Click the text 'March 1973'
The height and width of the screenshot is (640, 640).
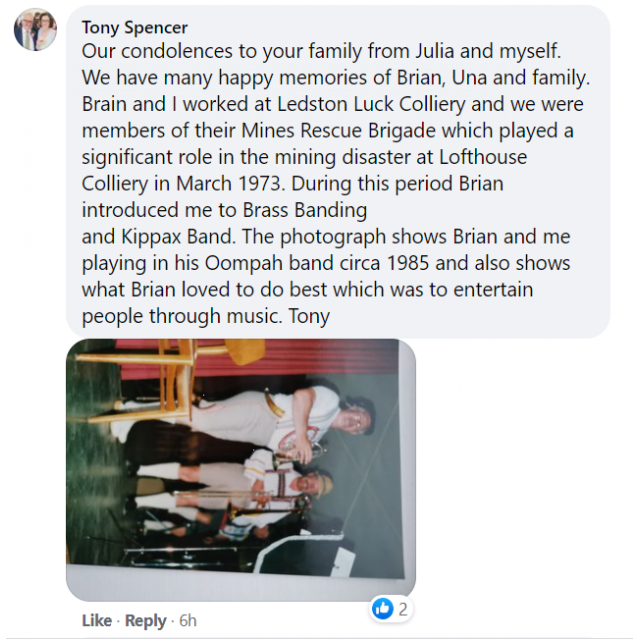pos(229,184)
